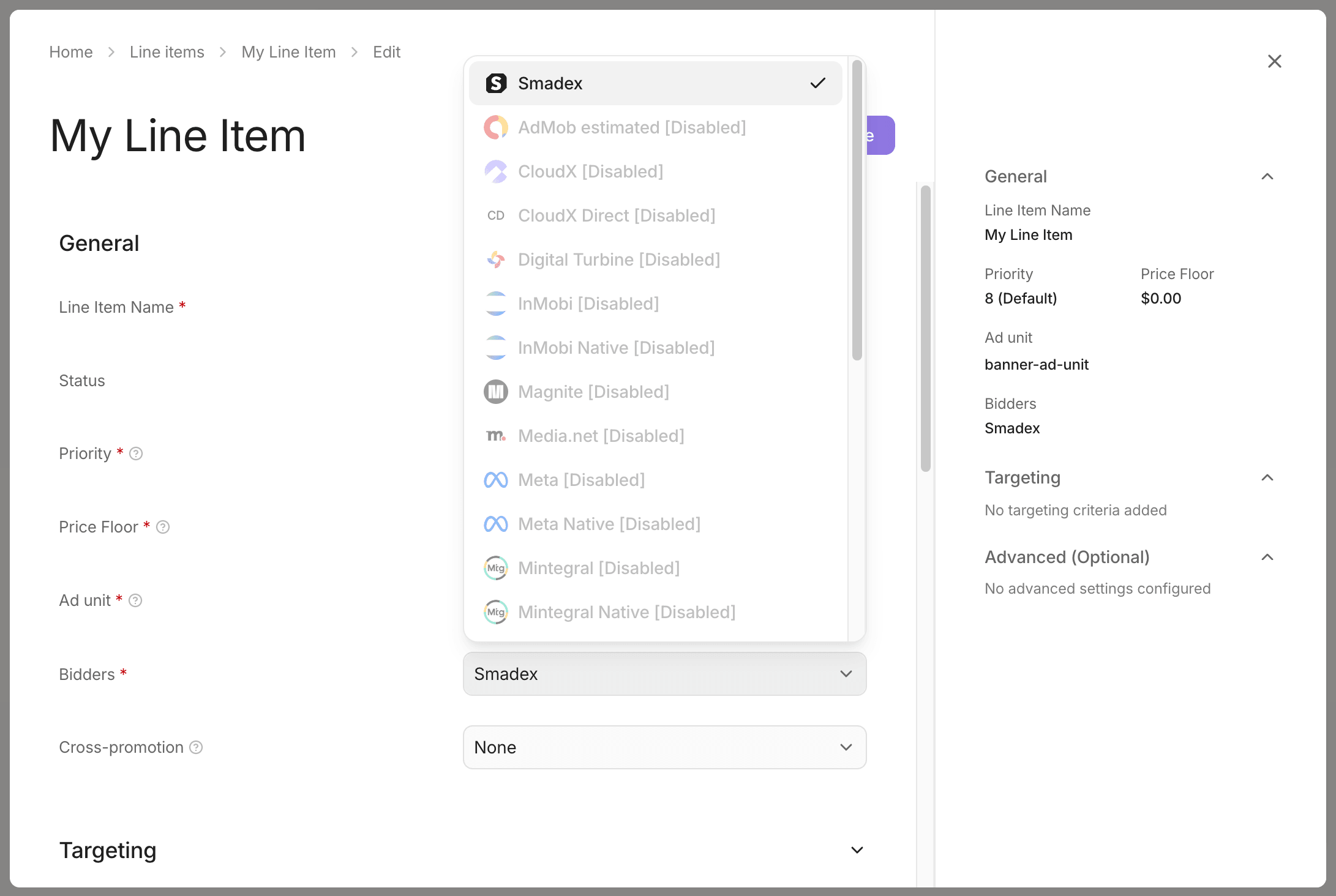
Task: Open the Cross-promotion dropdown set to None
Action: pyautogui.click(x=665, y=747)
